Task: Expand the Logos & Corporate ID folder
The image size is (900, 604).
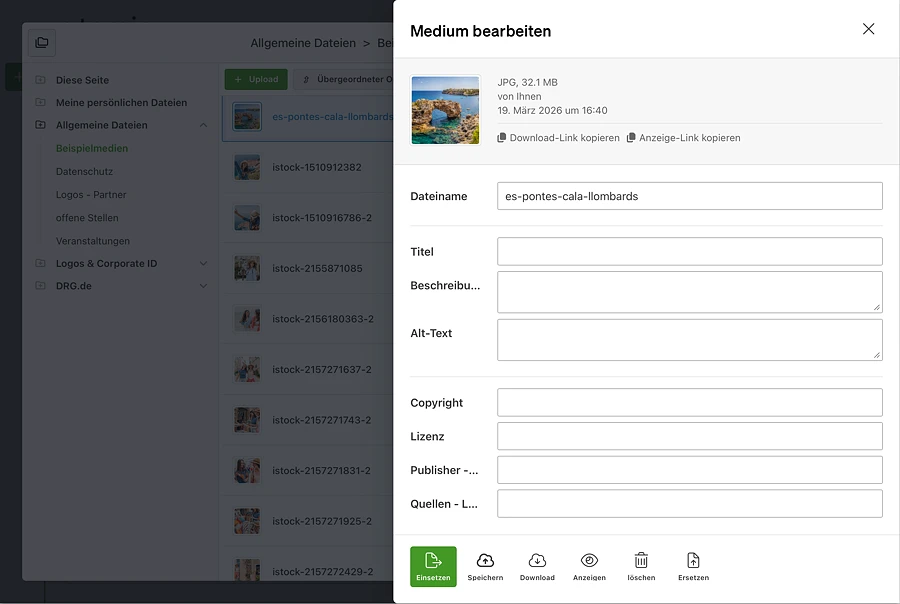Action: click(x=204, y=264)
